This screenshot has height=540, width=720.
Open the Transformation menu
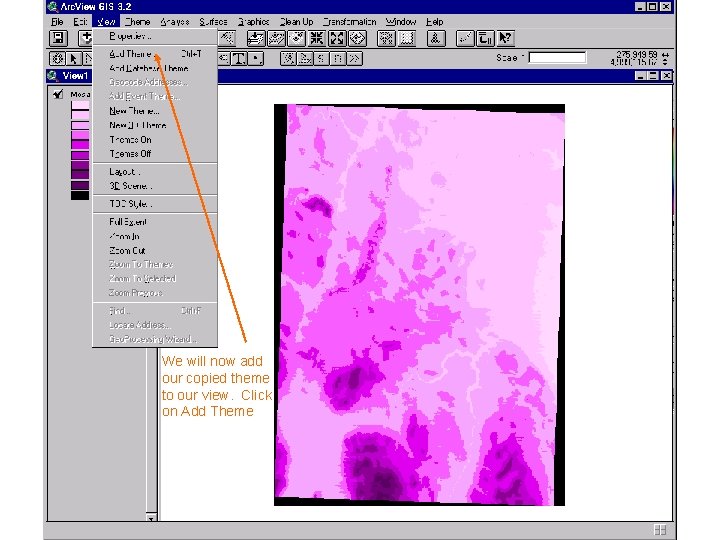tap(349, 22)
